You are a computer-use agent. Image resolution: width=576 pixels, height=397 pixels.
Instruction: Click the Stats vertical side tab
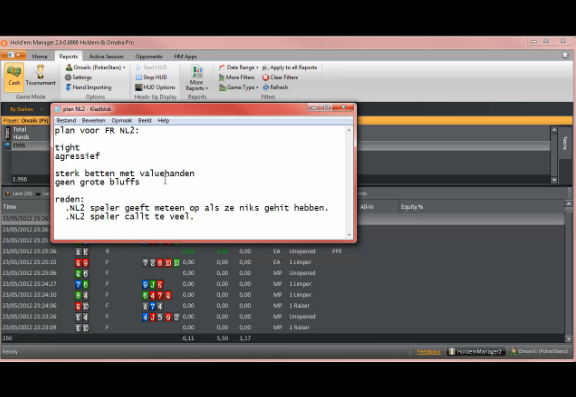(x=7, y=133)
